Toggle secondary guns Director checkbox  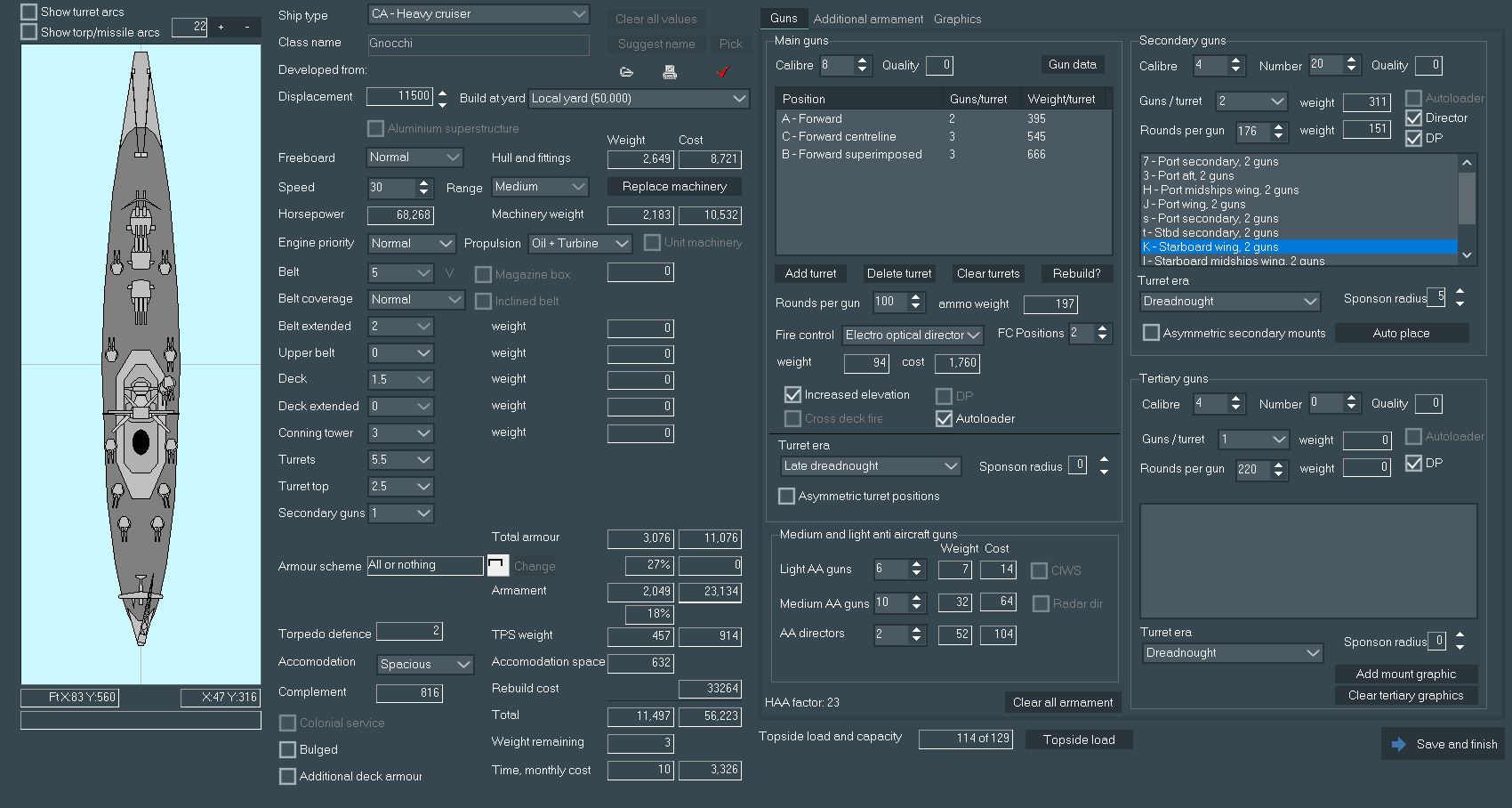(x=1413, y=117)
